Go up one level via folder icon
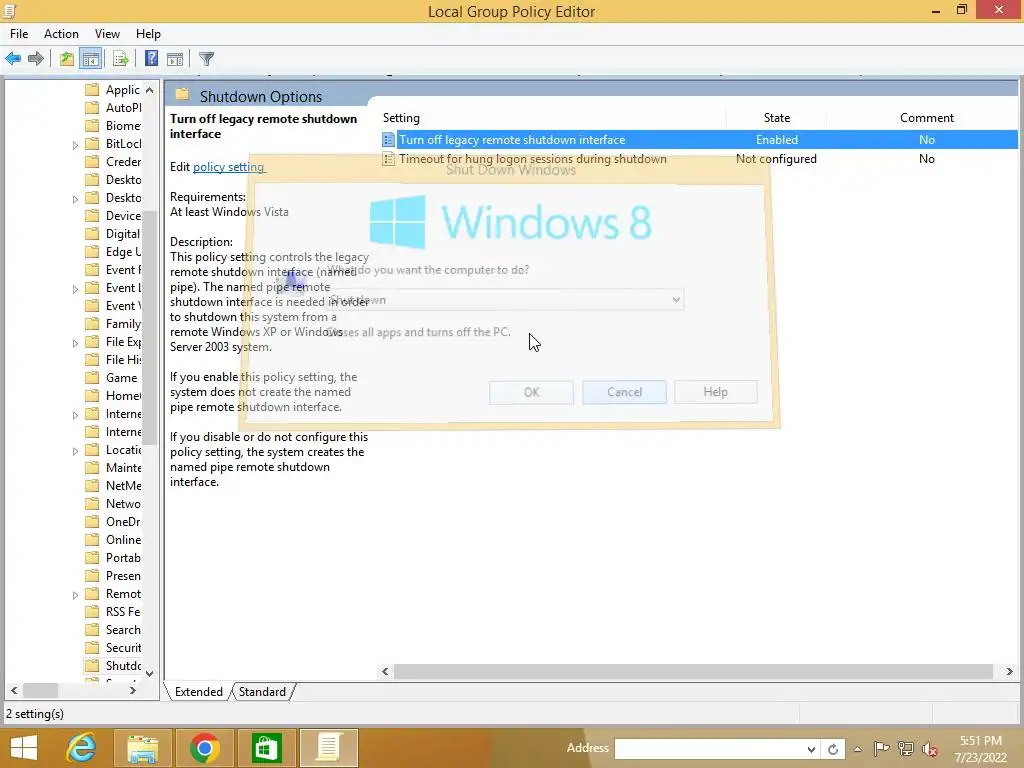The image size is (1024, 768). 67,59
